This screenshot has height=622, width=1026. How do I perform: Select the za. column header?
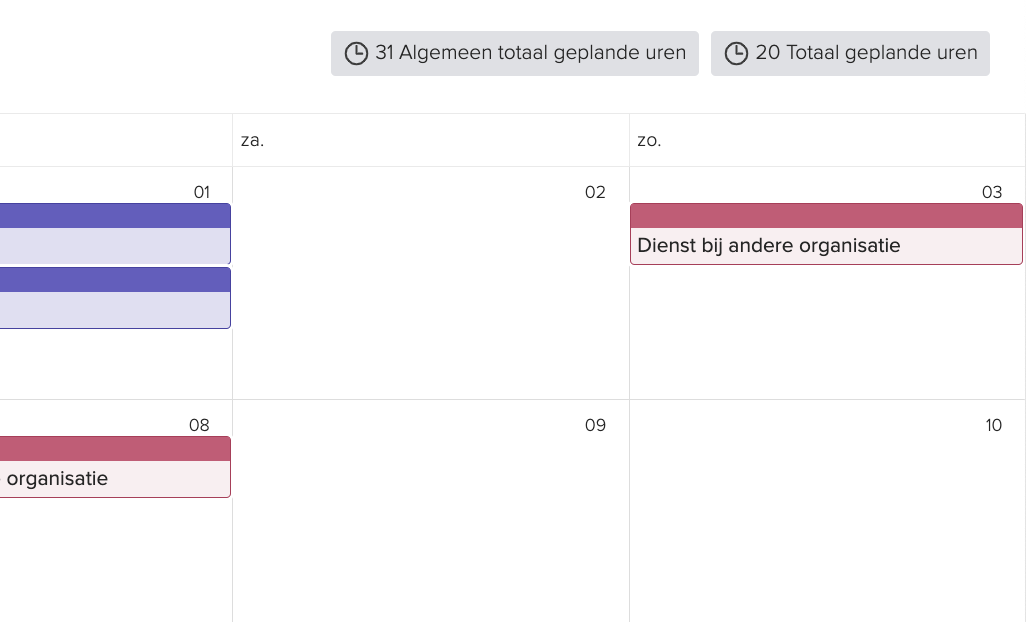[431, 140]
